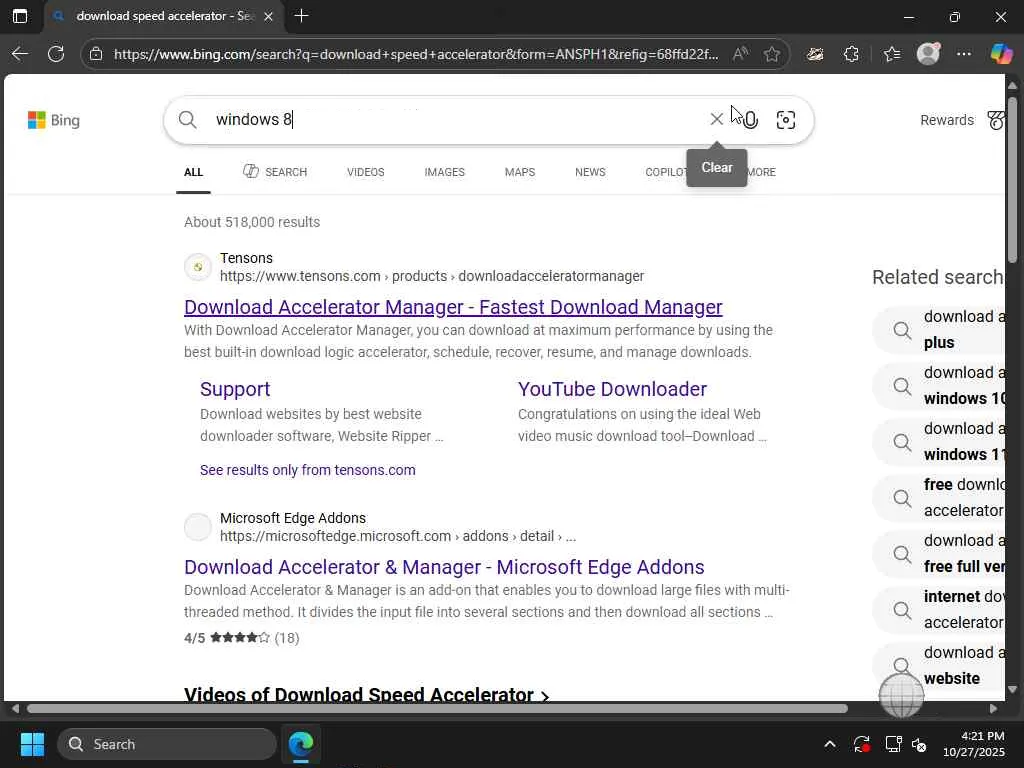Click See results only from tensons.com
Viewport: 1024px width, 768px height.
308,470
